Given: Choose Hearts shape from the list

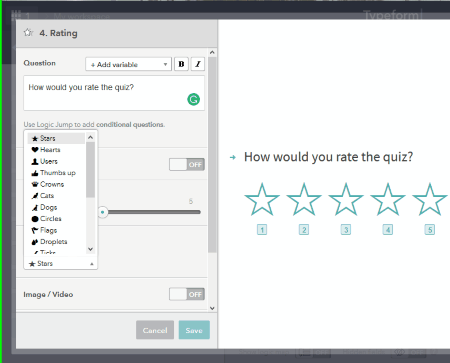Looking at the screenshot, I should 56,150.
